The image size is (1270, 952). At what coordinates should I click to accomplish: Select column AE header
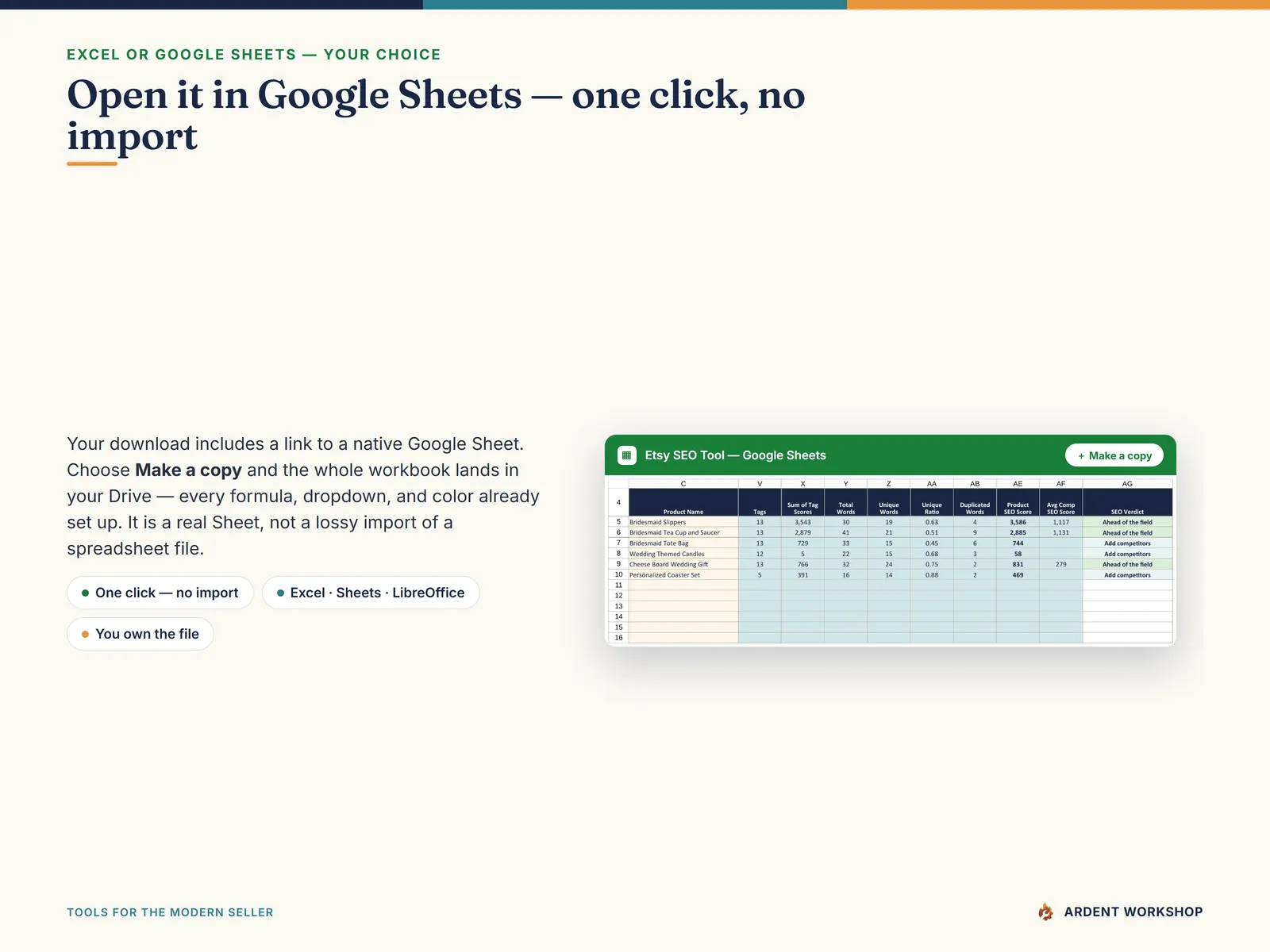(x=1018, y=483)
